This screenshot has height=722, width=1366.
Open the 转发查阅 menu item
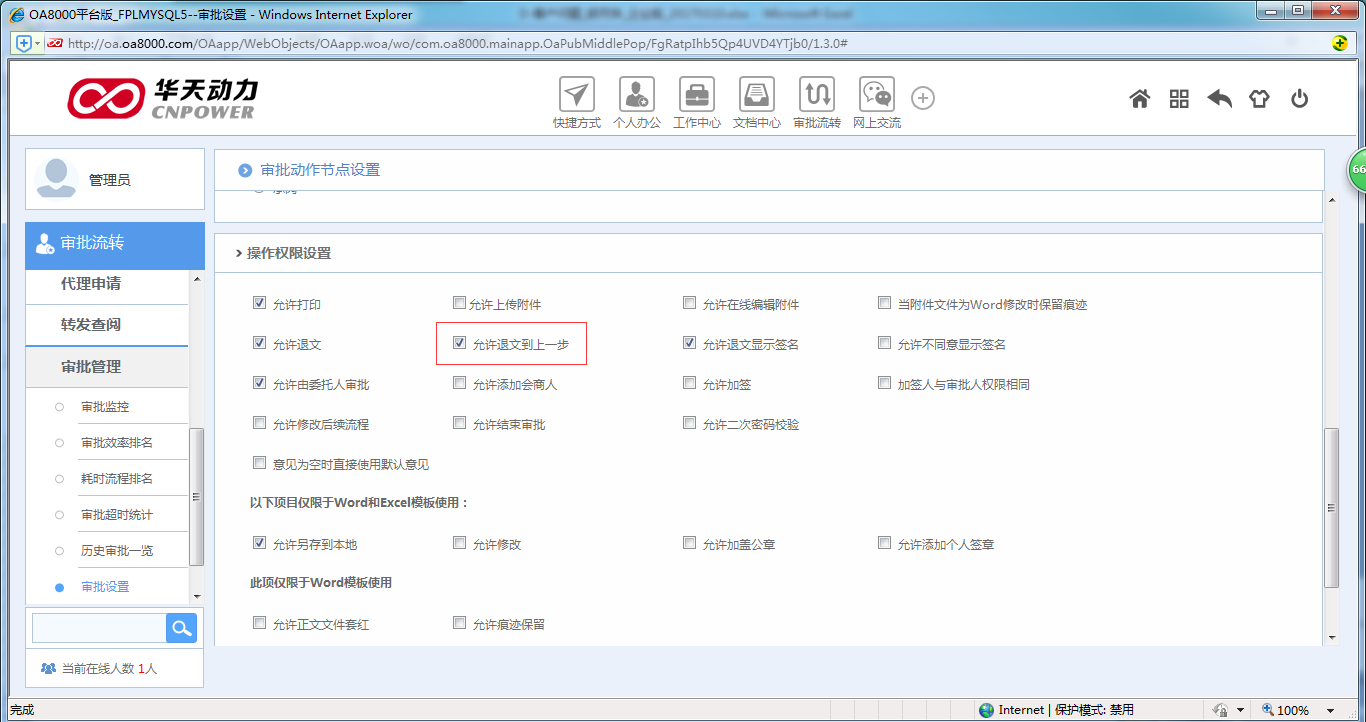pyautogui.click(x=91, y=325)
